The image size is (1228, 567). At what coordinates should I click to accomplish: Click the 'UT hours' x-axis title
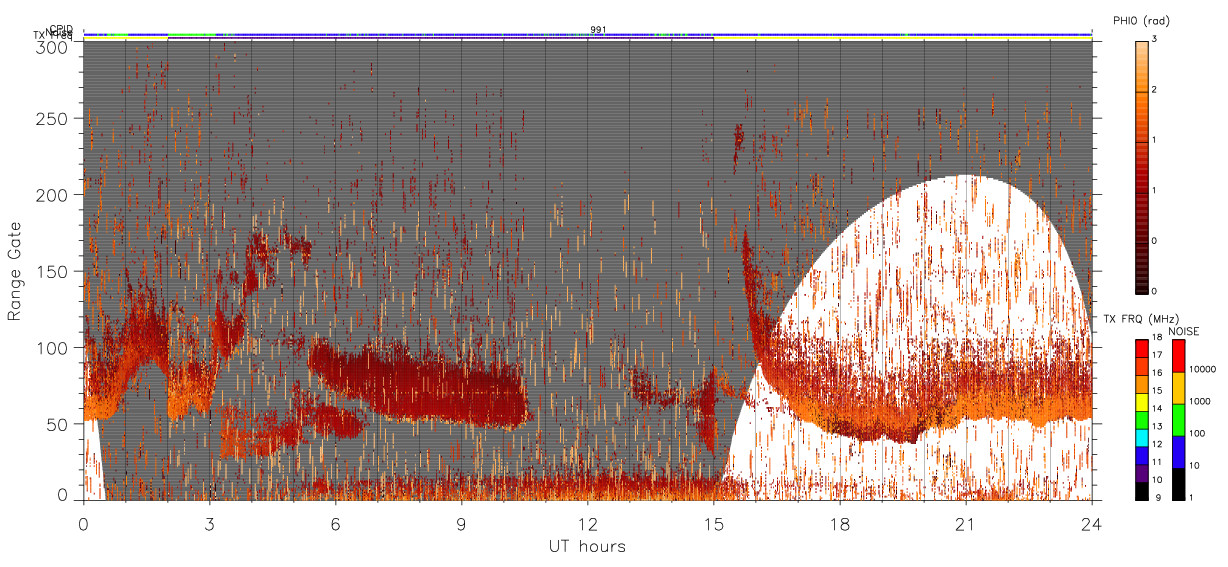pos(587,547)
